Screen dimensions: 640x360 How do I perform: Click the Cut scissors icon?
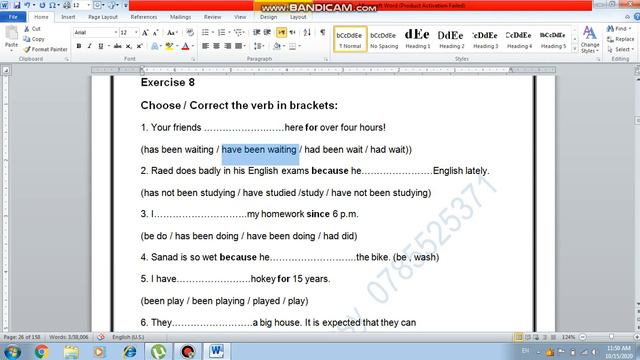click(27, 29)
